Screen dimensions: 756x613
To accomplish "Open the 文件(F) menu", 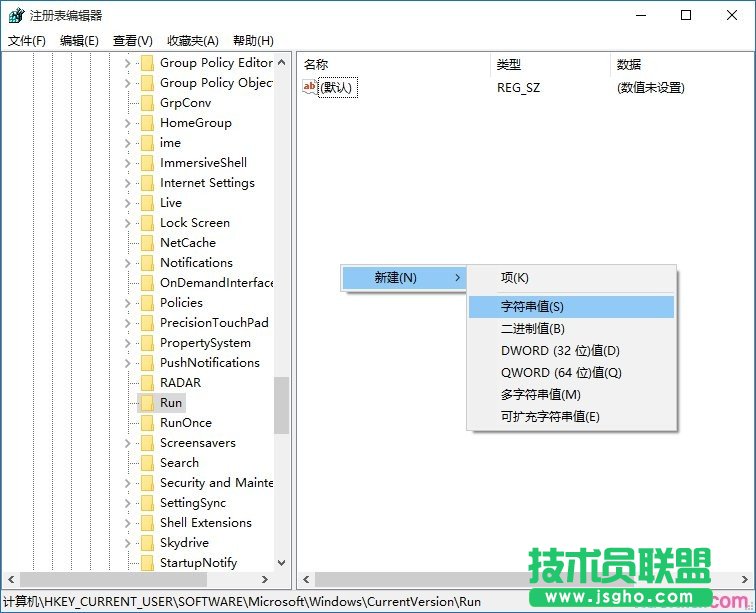I will pyautogui.click(x=27, y=41).
